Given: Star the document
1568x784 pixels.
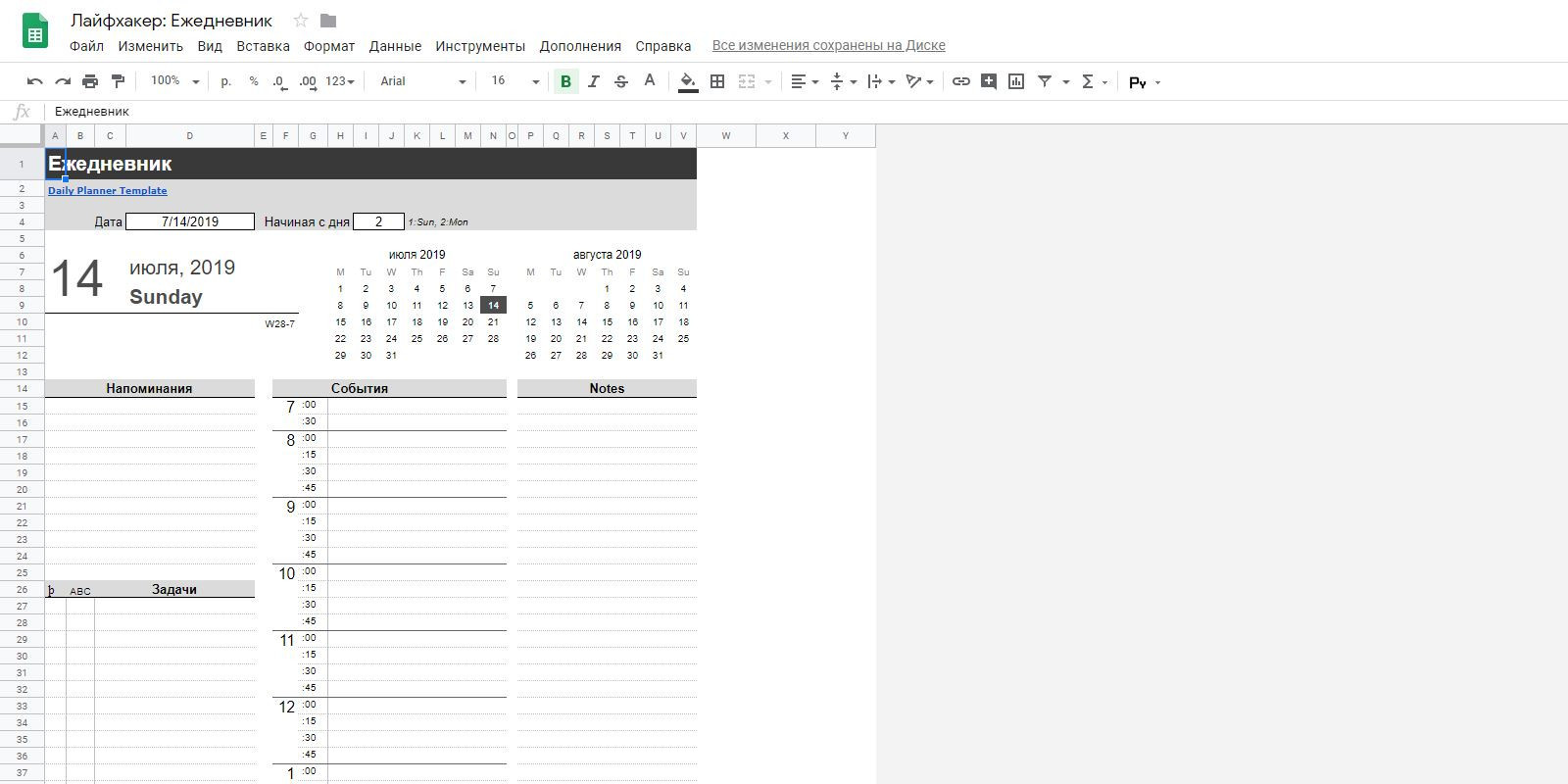Looking at the screenshot, I should click(x=301, y=21).
